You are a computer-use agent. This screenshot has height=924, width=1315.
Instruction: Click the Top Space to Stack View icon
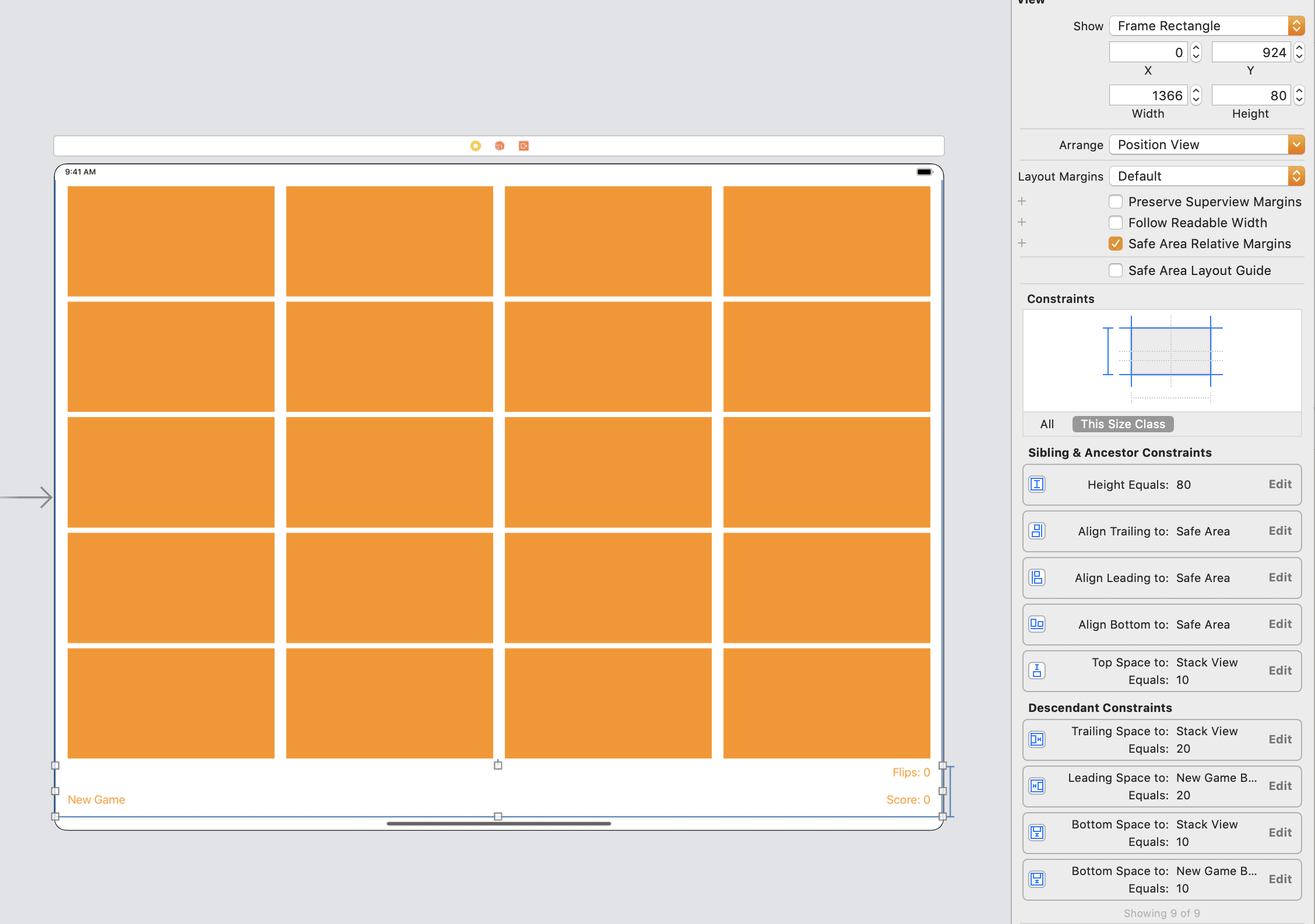pos(1037,671)
